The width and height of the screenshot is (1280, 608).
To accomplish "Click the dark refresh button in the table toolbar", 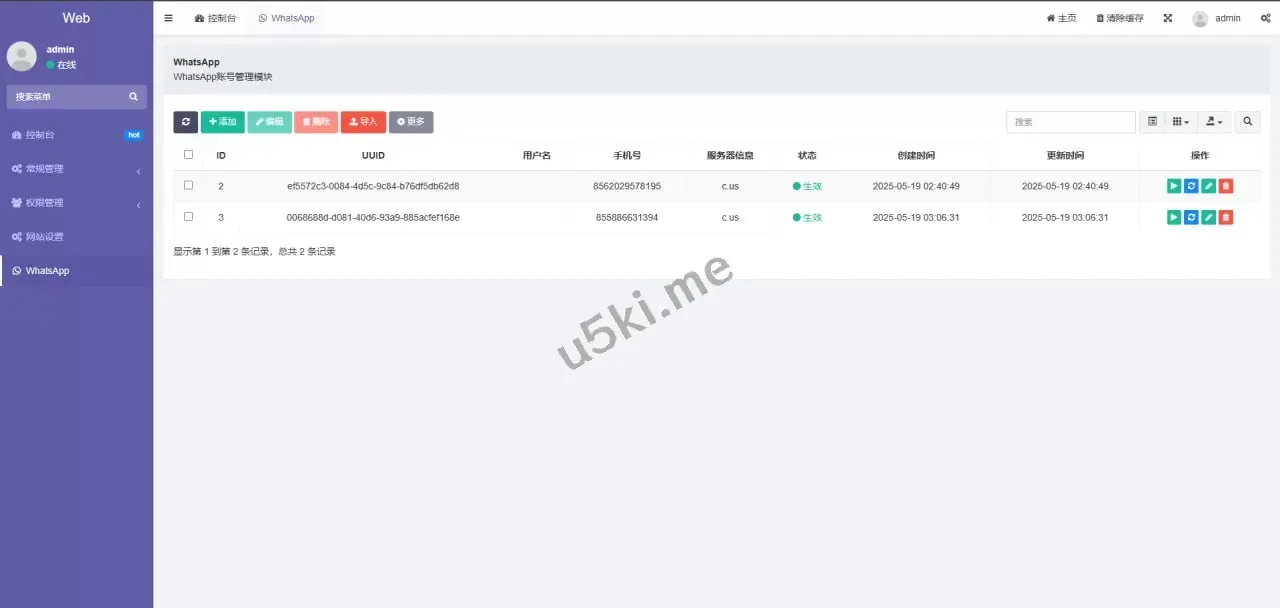I will pos(185,122).
